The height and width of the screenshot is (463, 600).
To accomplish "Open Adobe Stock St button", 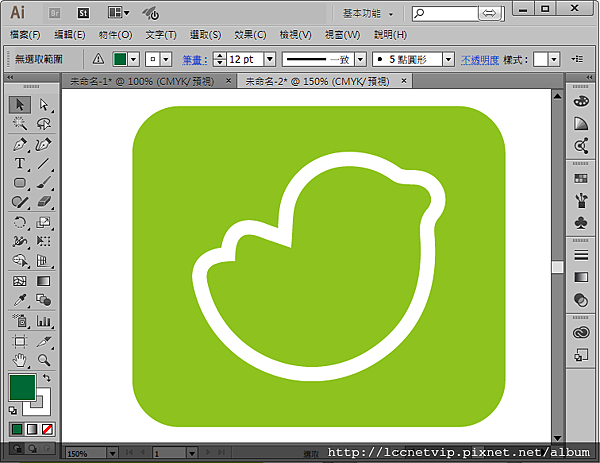I will 83,13.
